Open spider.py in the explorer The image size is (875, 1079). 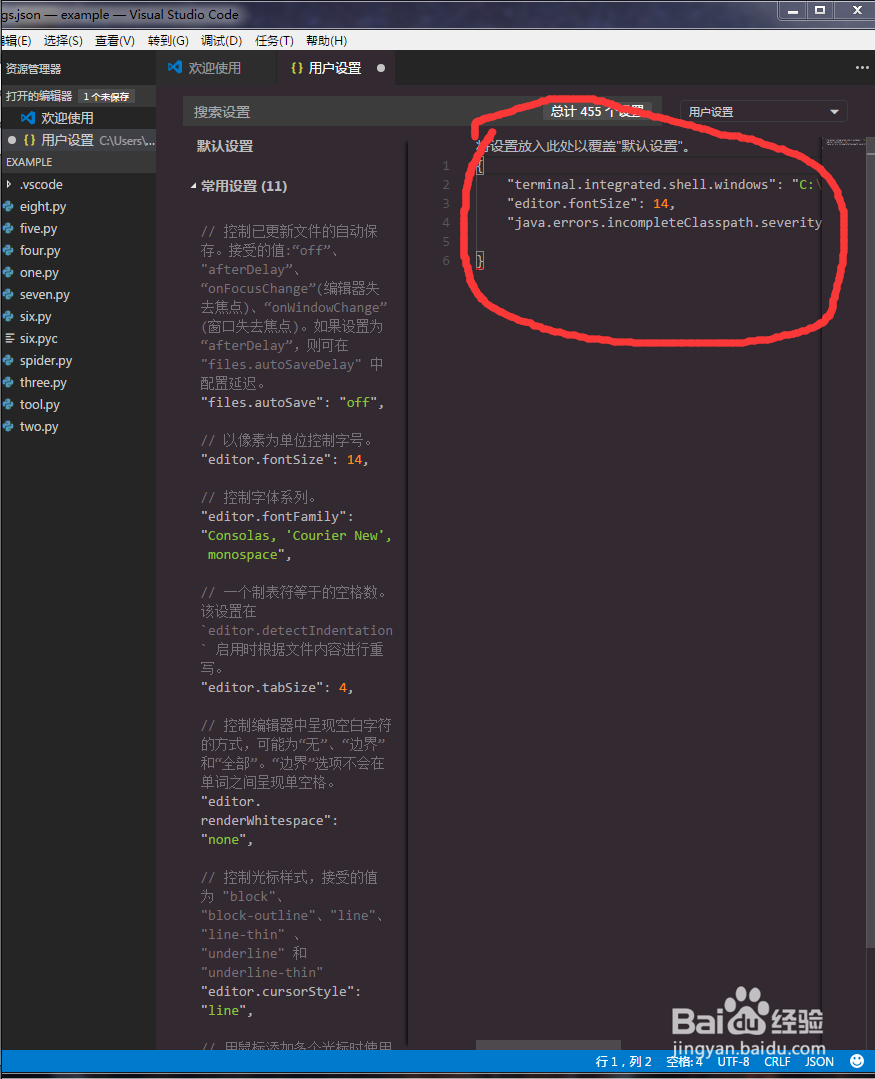click(78, 361)
